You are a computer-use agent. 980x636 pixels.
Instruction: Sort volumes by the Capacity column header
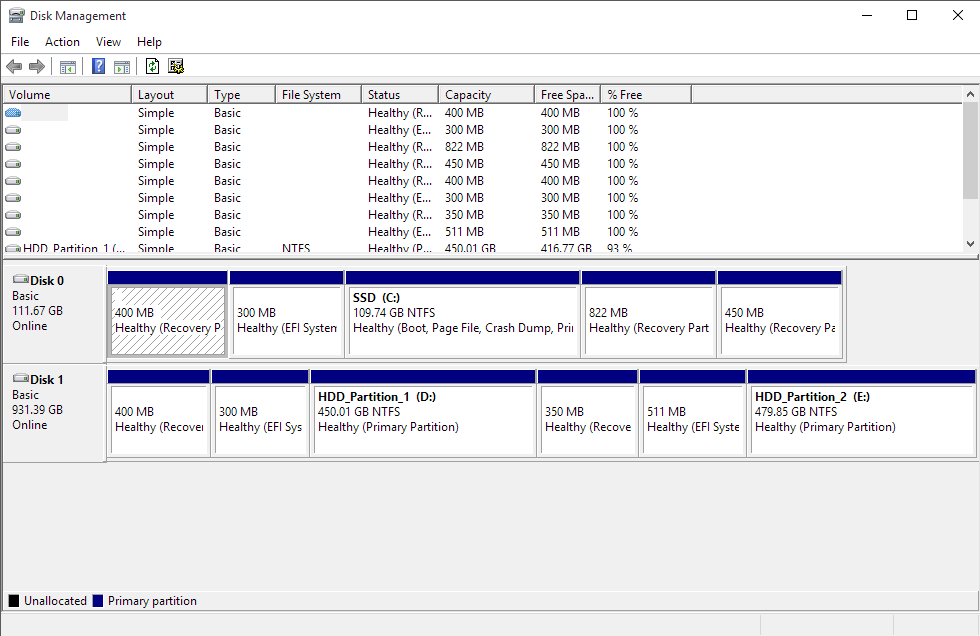click(485, 93)
